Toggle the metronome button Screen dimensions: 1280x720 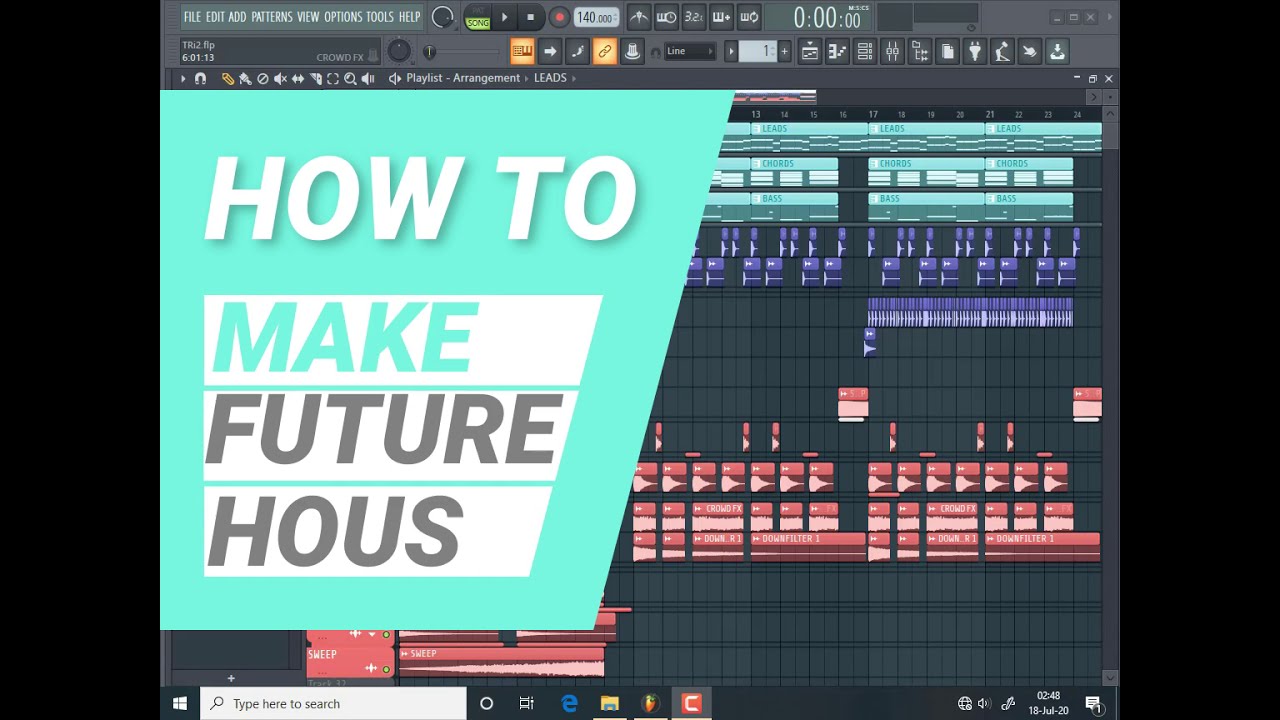pyautogui.click(x=638, y=17)
